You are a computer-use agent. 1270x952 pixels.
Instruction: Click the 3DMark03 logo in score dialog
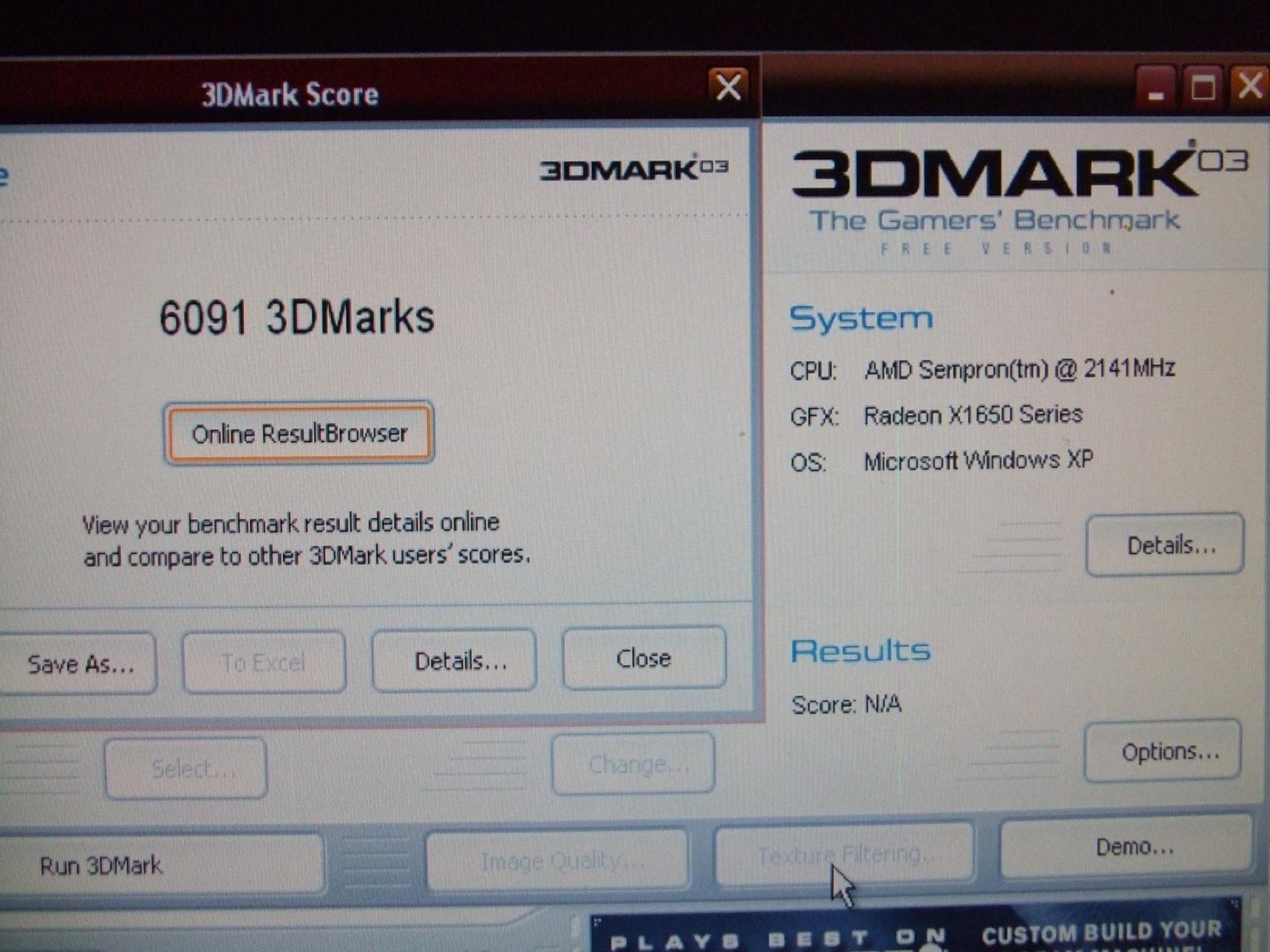point(633,169)
